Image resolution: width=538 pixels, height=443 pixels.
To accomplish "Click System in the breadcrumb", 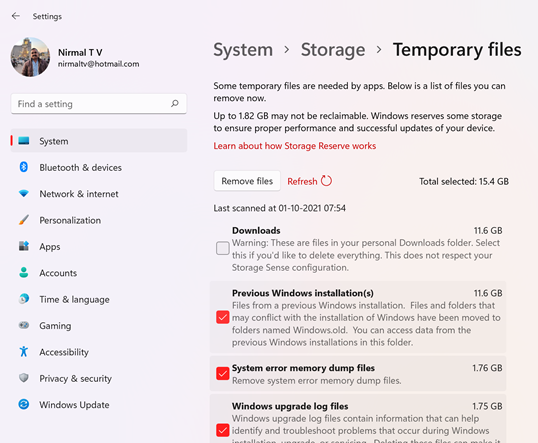I will click(243, 50).
